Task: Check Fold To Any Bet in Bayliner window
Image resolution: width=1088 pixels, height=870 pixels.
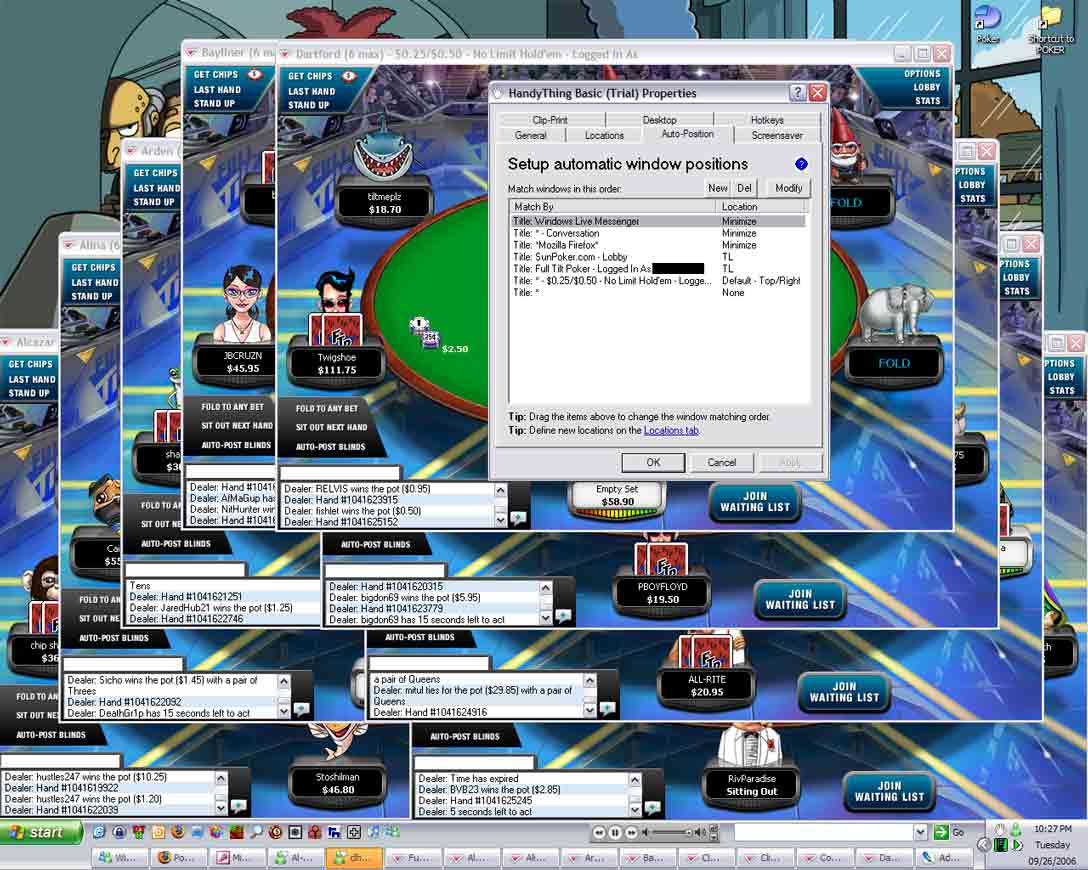Action: (x=232, y=407)
